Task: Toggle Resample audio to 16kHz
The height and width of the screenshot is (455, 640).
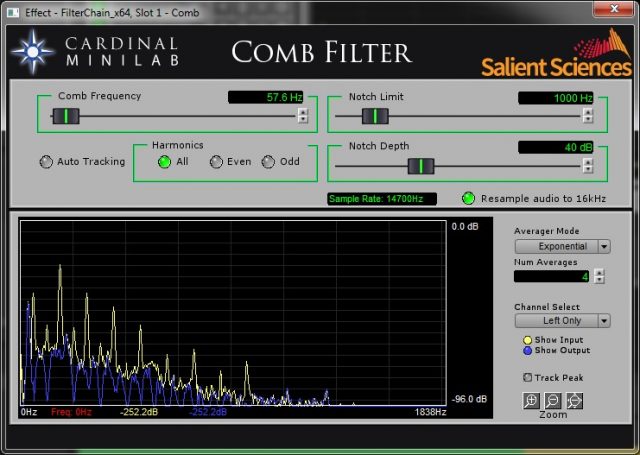Action: [468, 198]
